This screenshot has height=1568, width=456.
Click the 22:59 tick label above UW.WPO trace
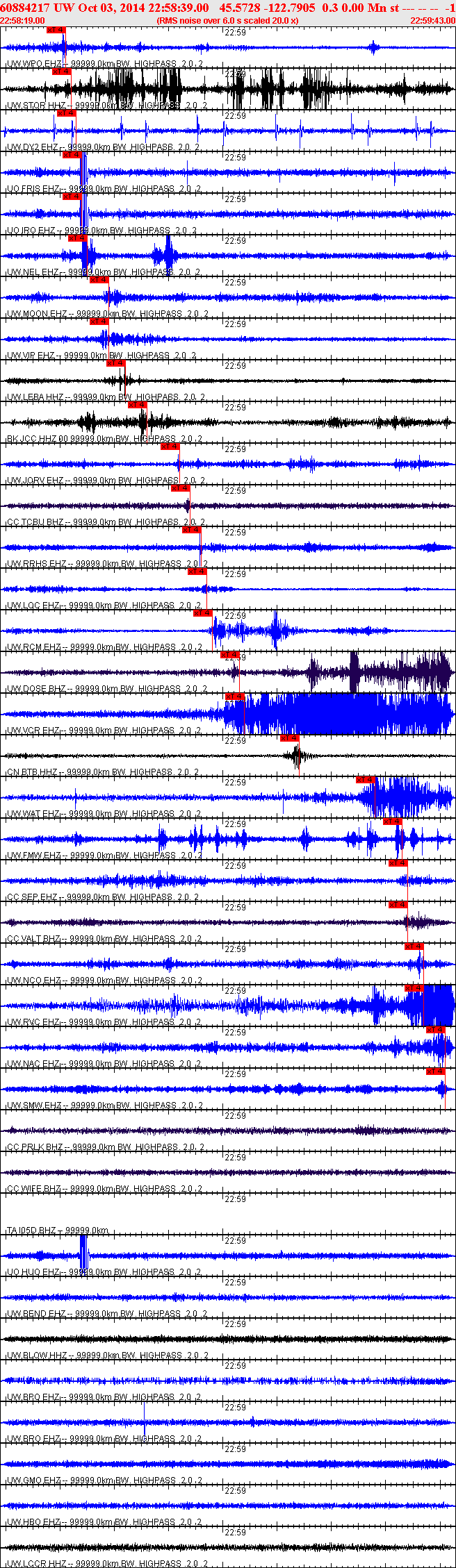pyautogui.click(x=236, y=33)
